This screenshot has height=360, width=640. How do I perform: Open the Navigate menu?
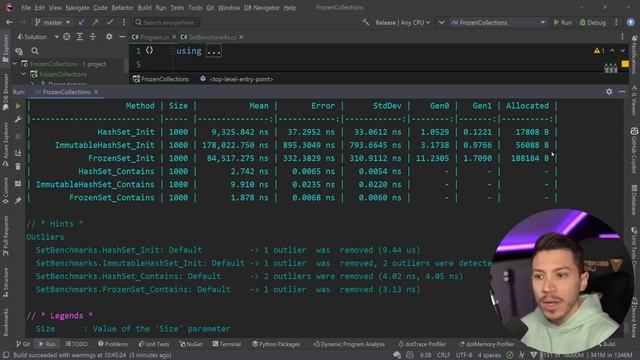coord(77,8)
